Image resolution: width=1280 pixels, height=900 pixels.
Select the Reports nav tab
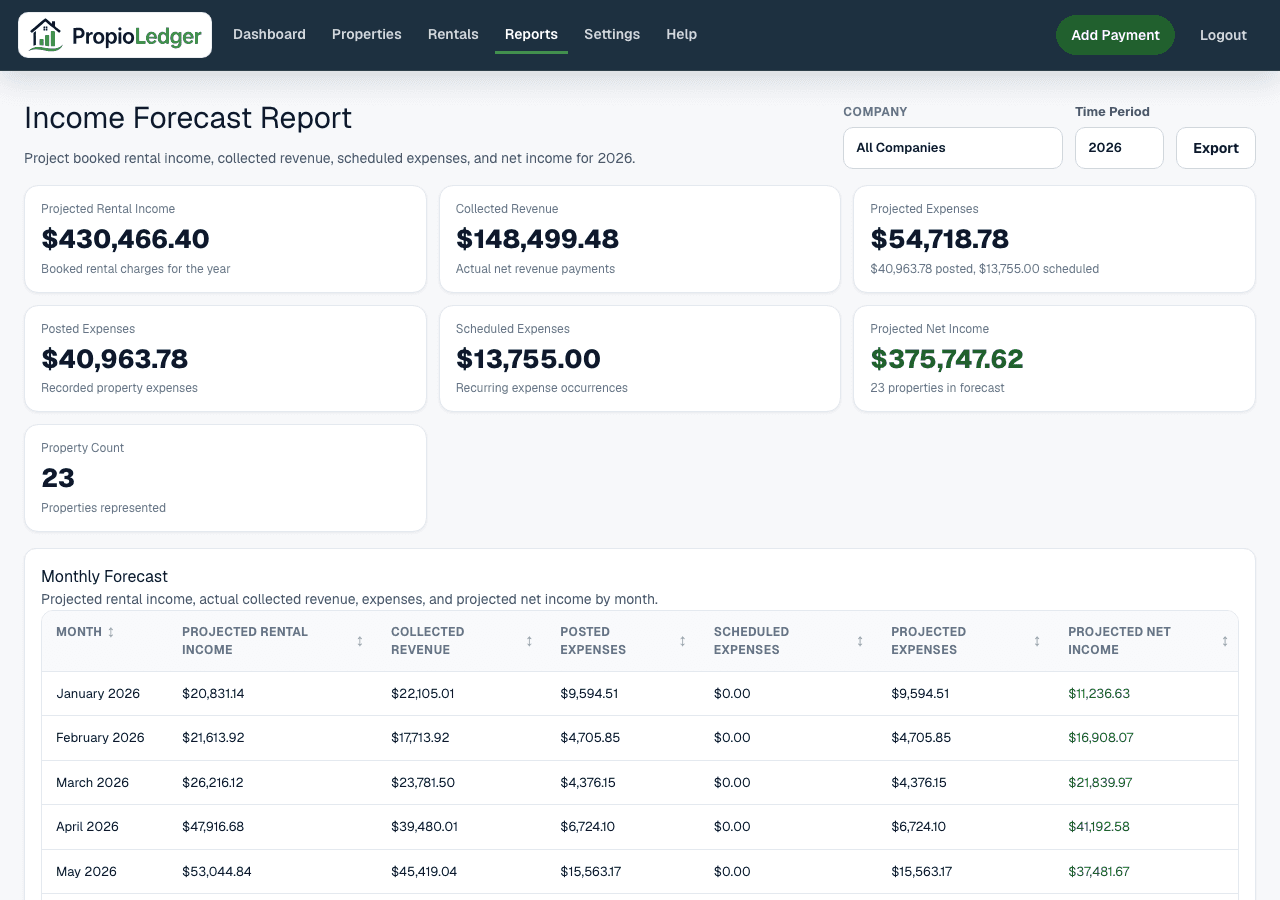[x=531, y=34]
